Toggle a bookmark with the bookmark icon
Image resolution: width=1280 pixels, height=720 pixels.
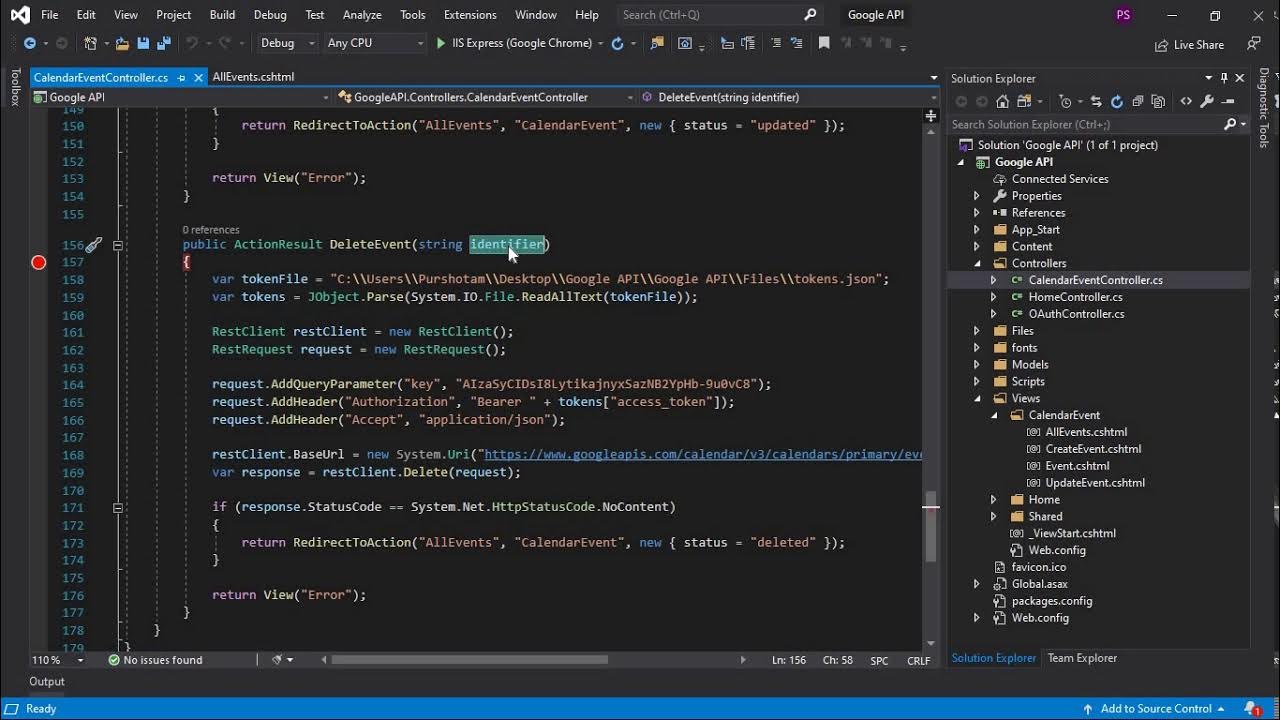[x=824, y=43]
